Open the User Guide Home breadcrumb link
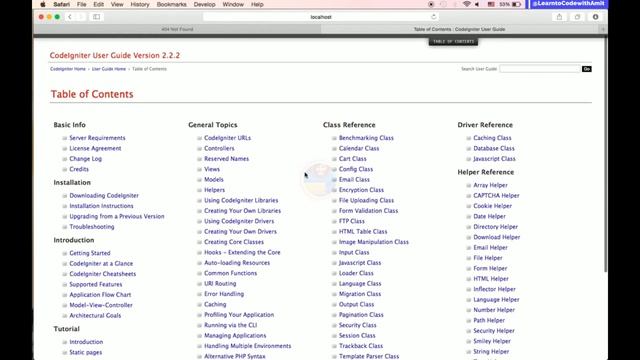640x360 pixels. [109, 69]
